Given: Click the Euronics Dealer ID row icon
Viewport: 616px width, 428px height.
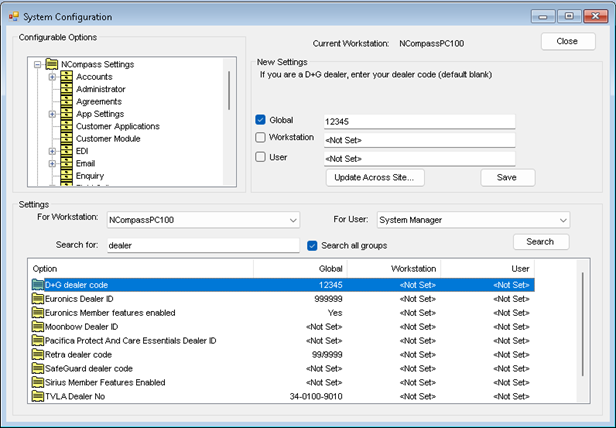Looking at the screenshot, I should pos(38,299).
